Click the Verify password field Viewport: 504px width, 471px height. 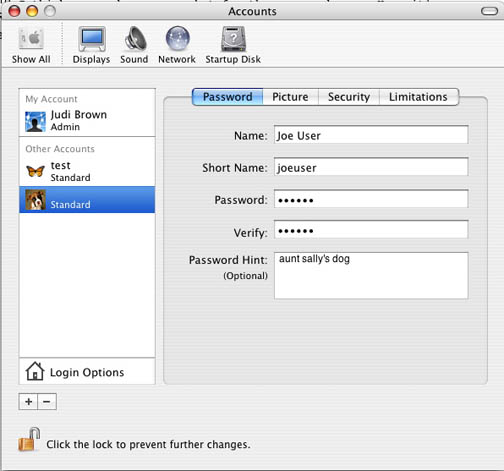[371, 230]
